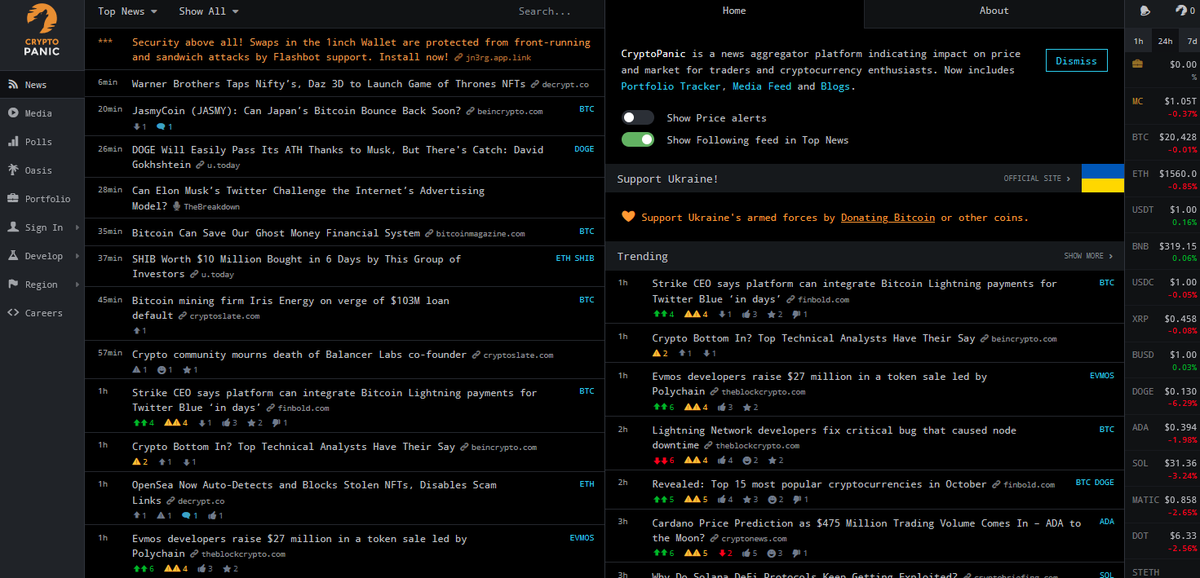
Task: Click the MATIC price row in ticker
Action: 1163,505
